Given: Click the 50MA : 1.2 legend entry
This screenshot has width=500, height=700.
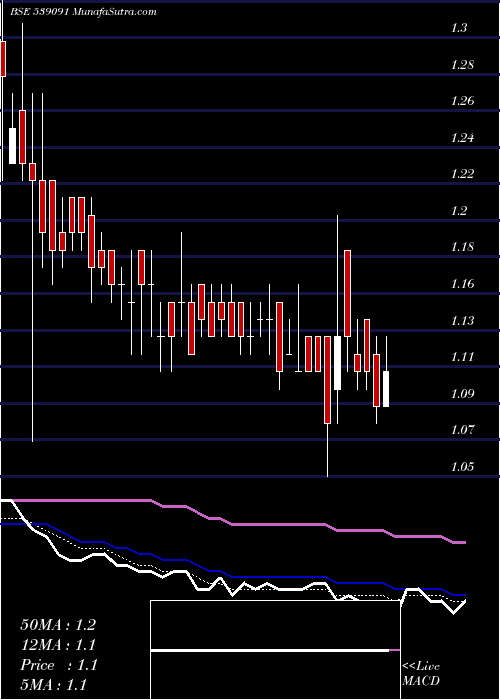Looking at the screenshot, I should [x=58, y=625].
